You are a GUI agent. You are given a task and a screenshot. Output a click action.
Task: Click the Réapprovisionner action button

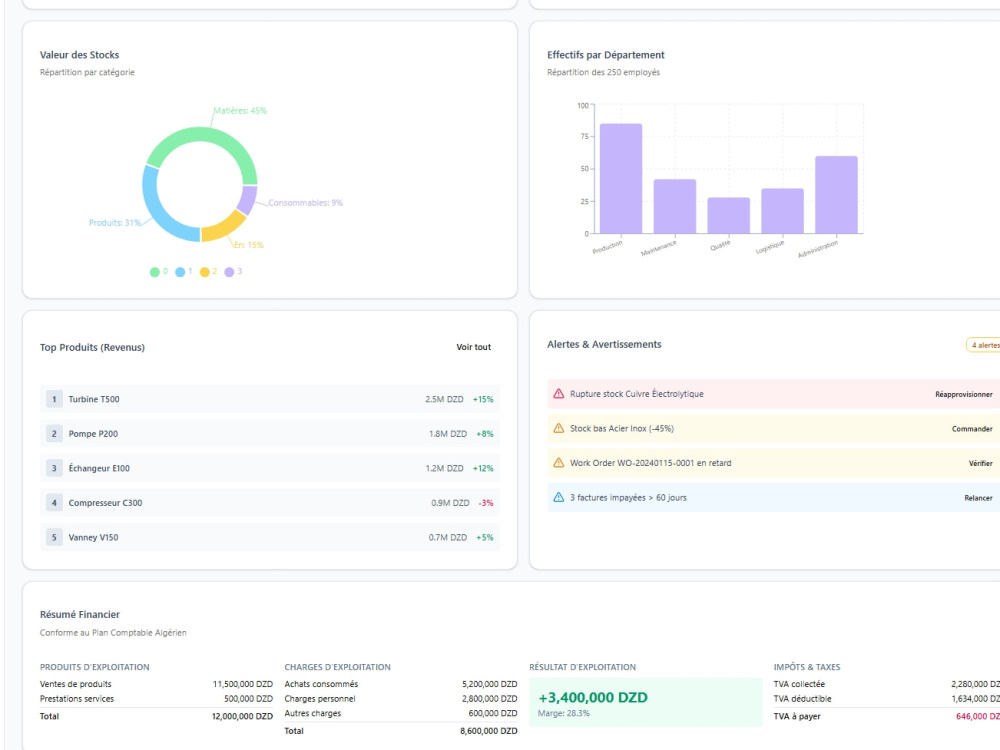(964, 394)
